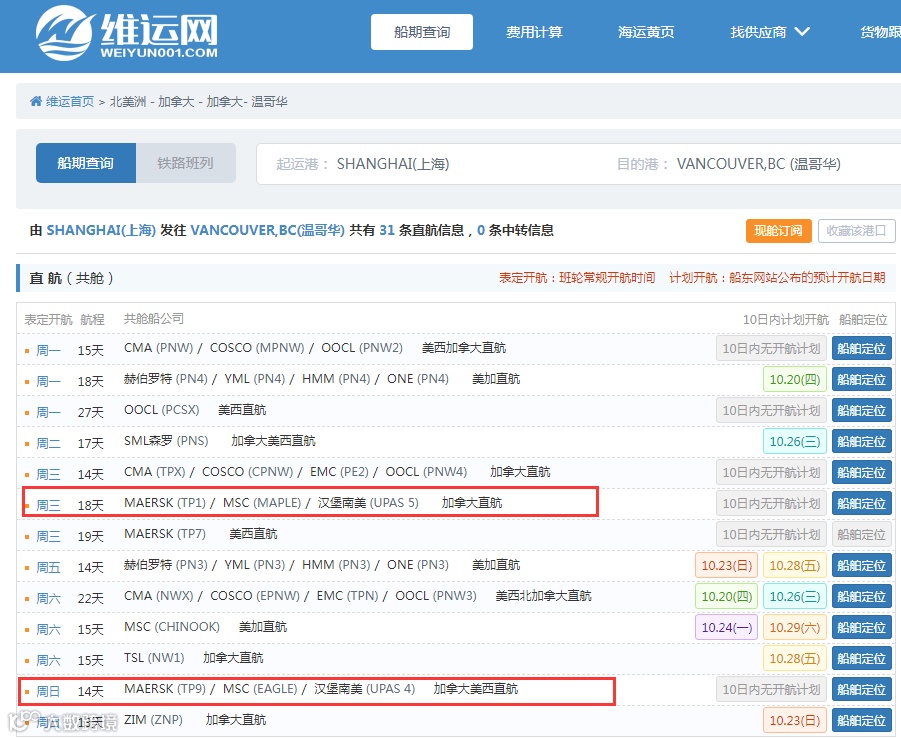Click ZIM (ZNP) carrier text
This screenshot has height=739, width=901.
click(153, 721)
